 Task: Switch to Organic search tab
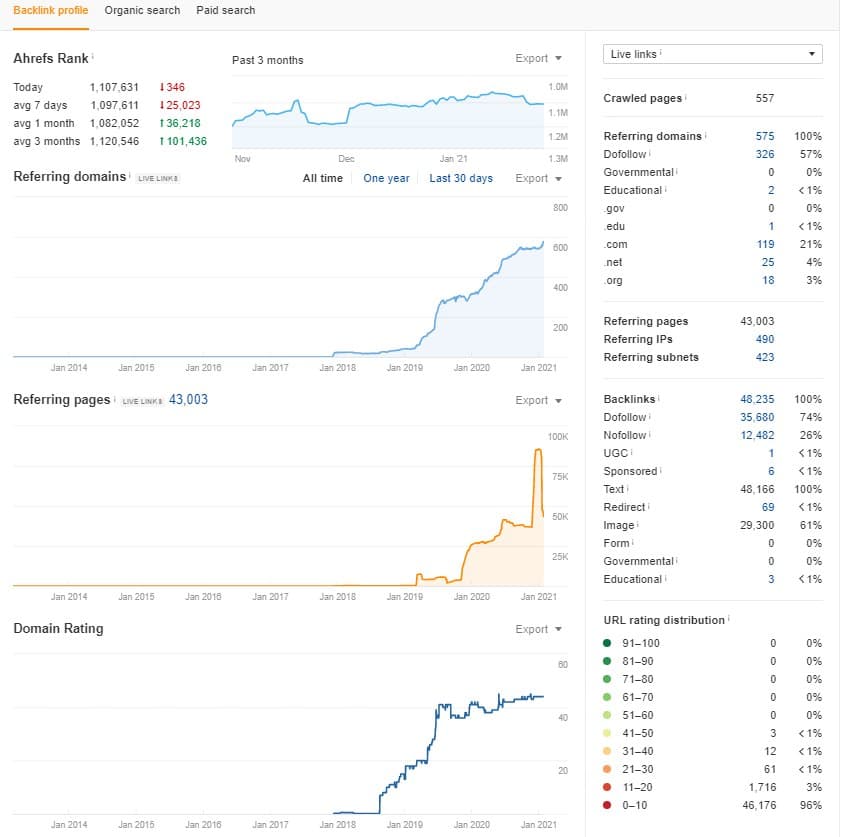pos(142,10)
